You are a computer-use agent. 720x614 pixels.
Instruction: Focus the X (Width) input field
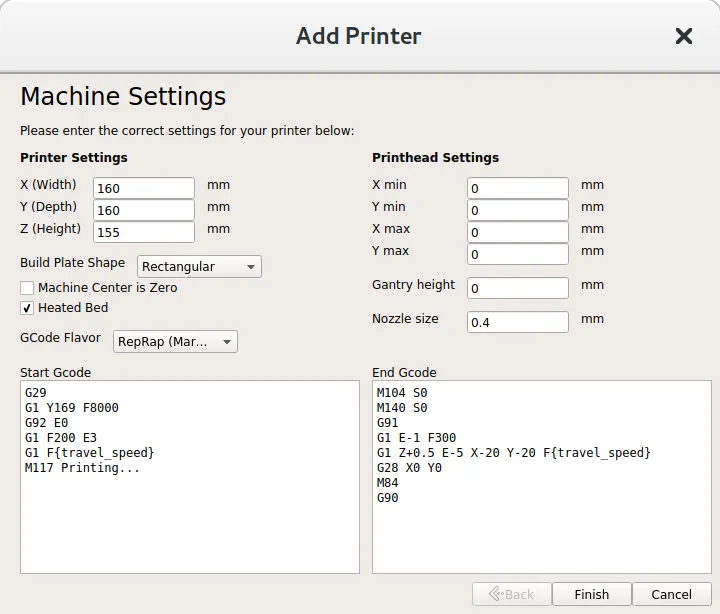click(x=144, y=188)
